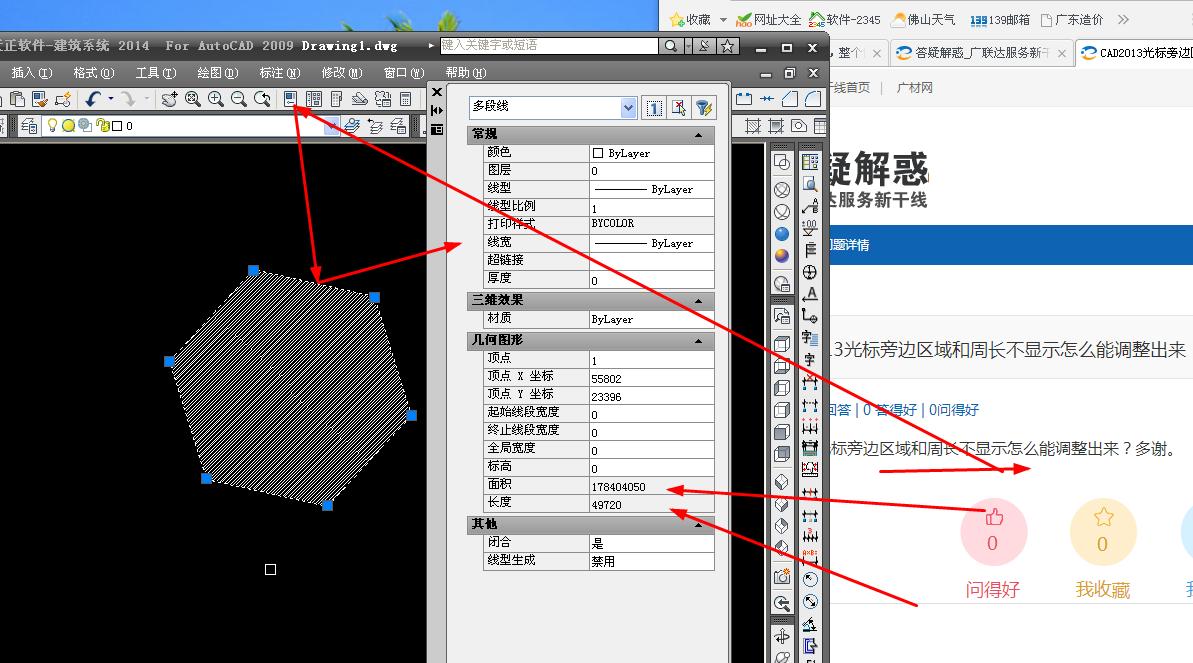The height and width of the screenshot is (663, 1193).
Task: Click the camera create icon in side toolbar
Action: coord(781,576)
